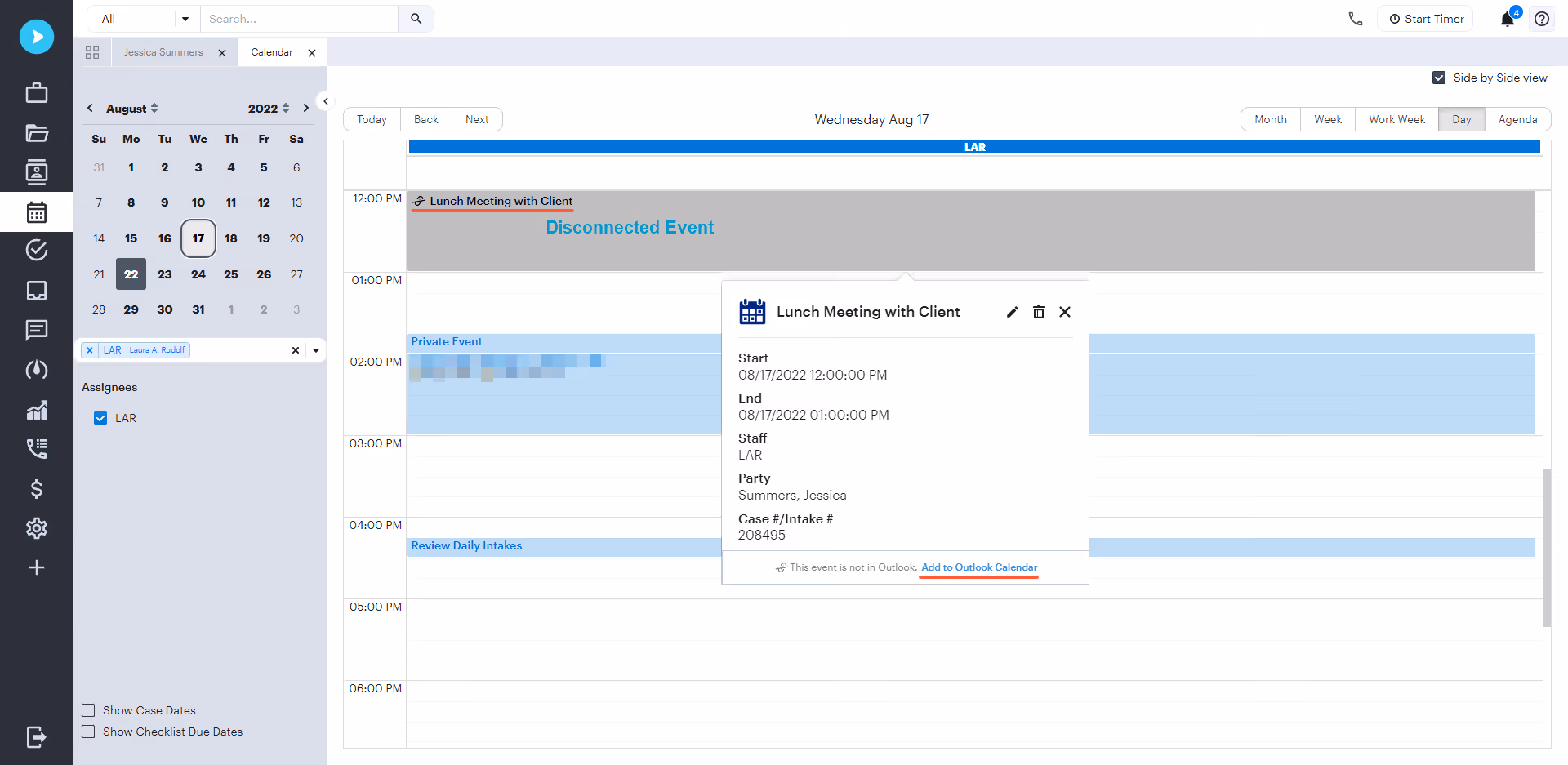Open the billing dollar icon in sidebar
Image resolution: width=1568 pixels, height=765 pixels.
coord(37,489)
